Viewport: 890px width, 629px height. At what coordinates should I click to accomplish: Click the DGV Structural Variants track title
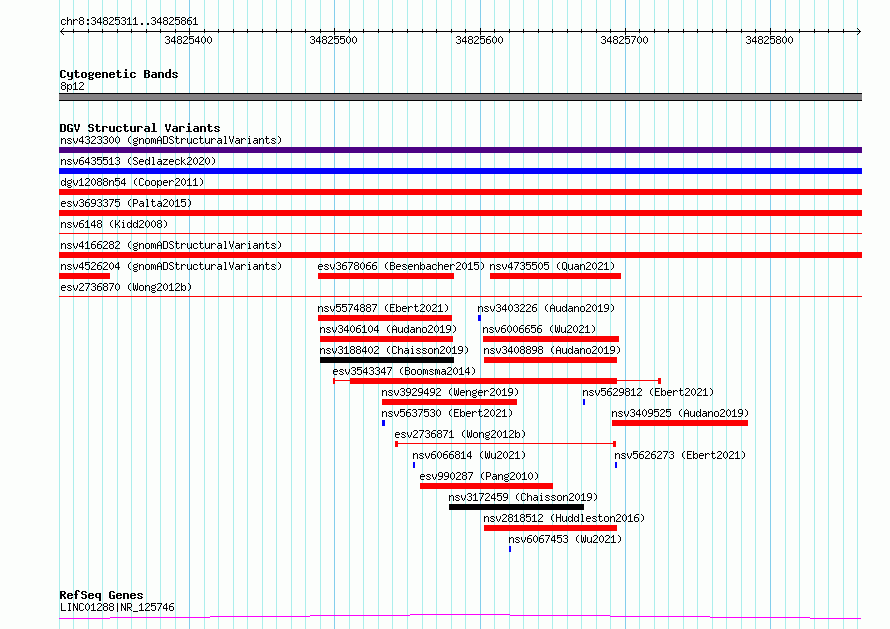pos(140,128)
